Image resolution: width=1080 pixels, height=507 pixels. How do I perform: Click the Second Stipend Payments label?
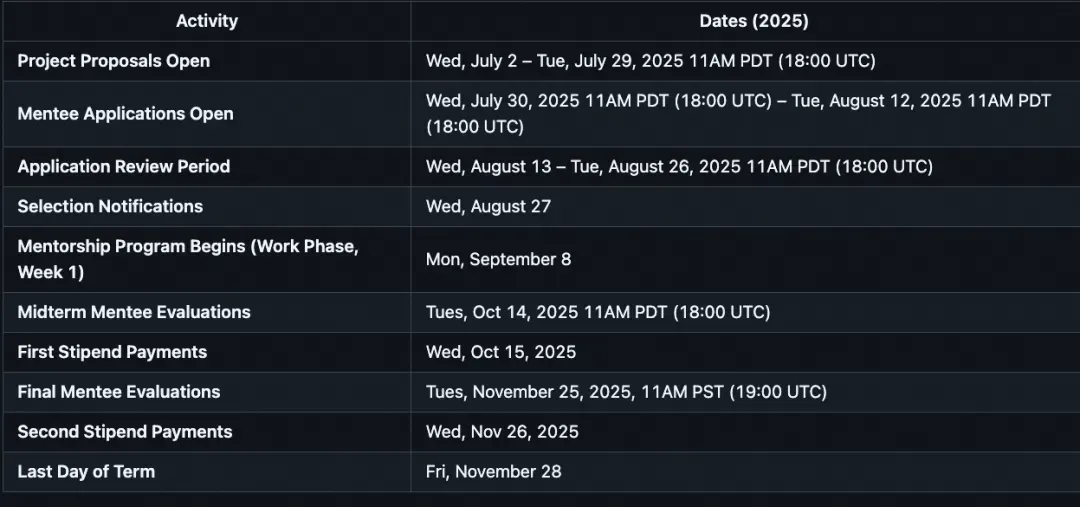coord(125,432)
